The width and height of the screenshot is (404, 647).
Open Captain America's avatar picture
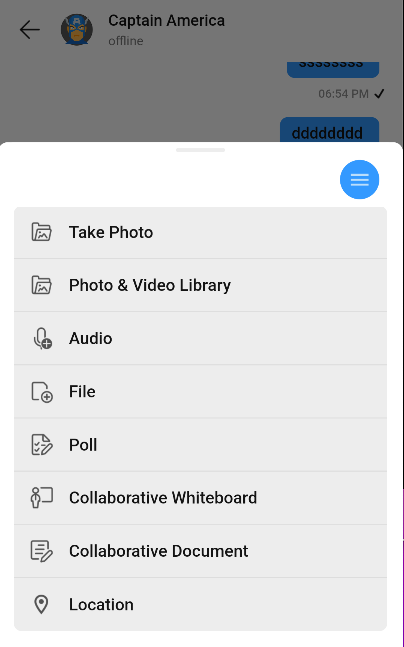click(77, 30)
